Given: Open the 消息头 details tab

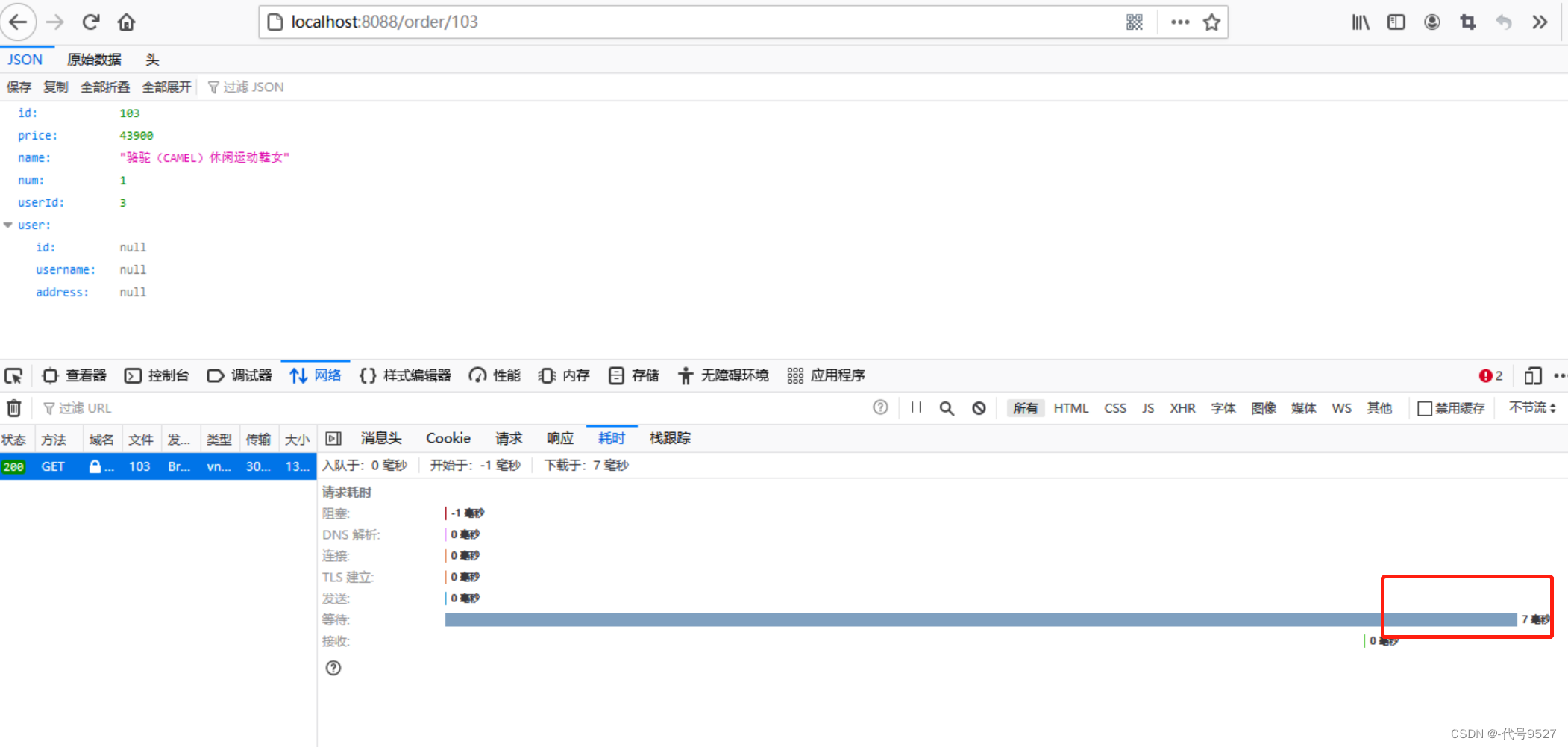Looking at the screenshot, I should [381, 438].
